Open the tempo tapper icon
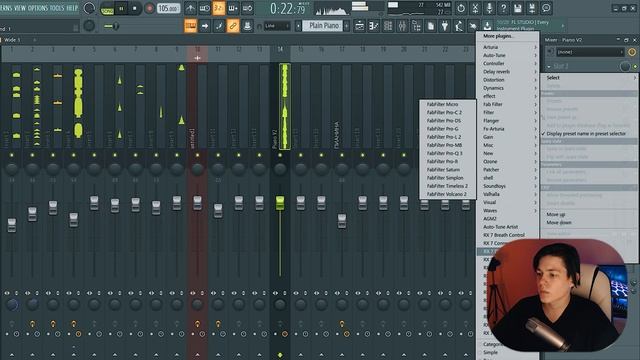The width and height of the screenshot is (640, 360). point(459,26)
